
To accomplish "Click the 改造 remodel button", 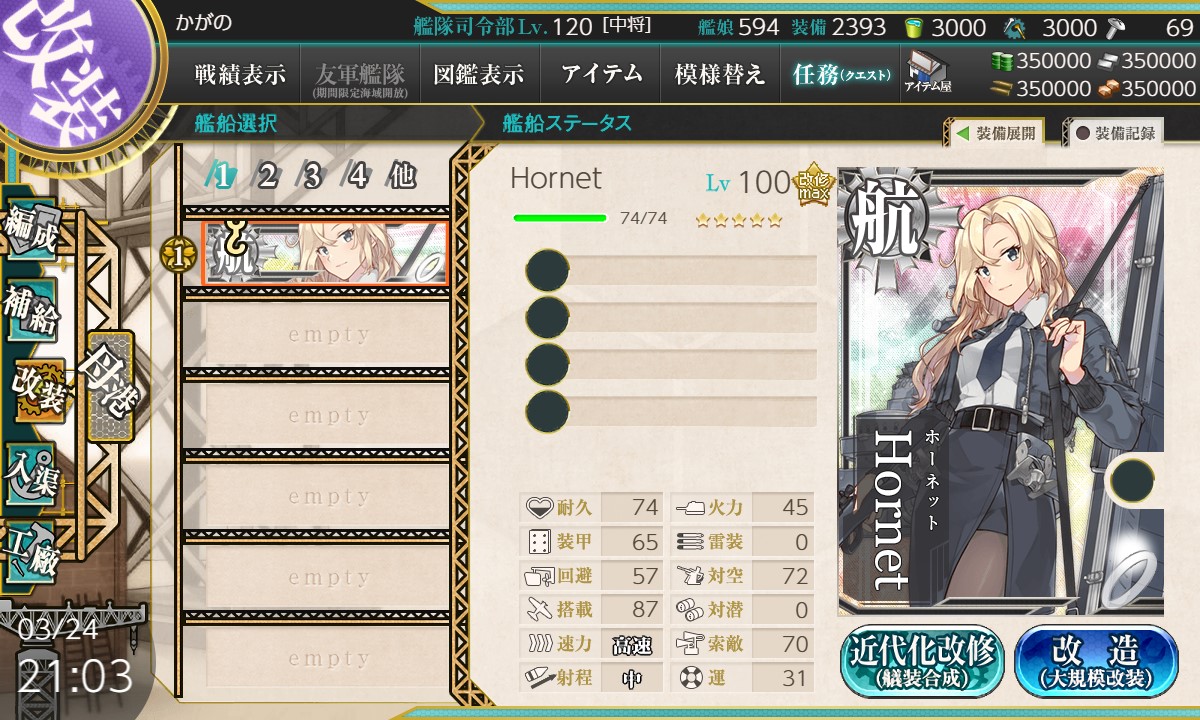I will click(x=1096, y=660).
